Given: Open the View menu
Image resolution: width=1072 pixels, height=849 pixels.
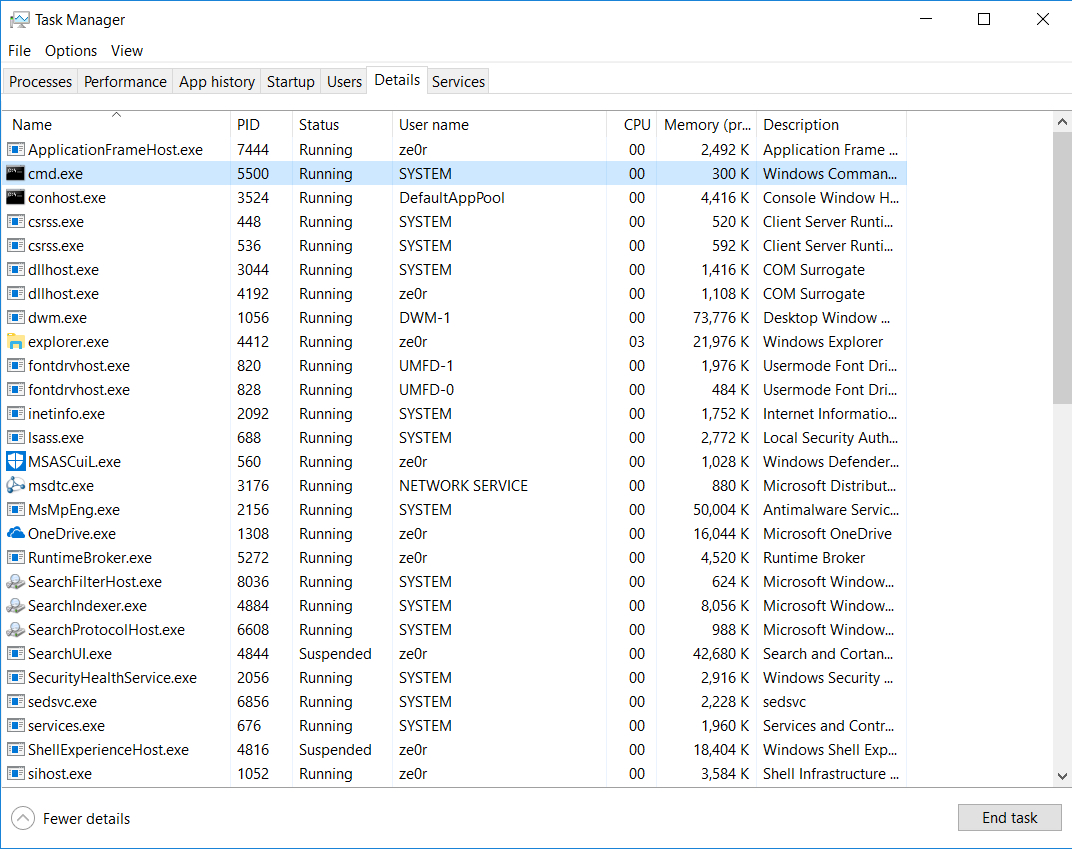Looking at the screenshot, I should click(127, 51).
